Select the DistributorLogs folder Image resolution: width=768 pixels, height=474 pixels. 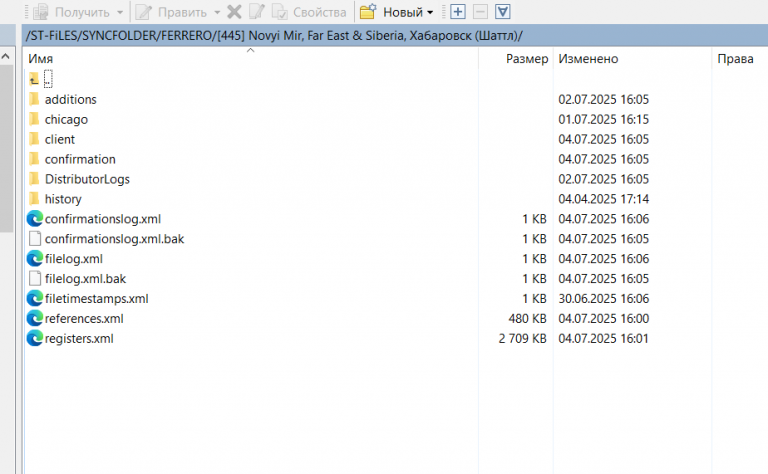click(x=87, y=179)
